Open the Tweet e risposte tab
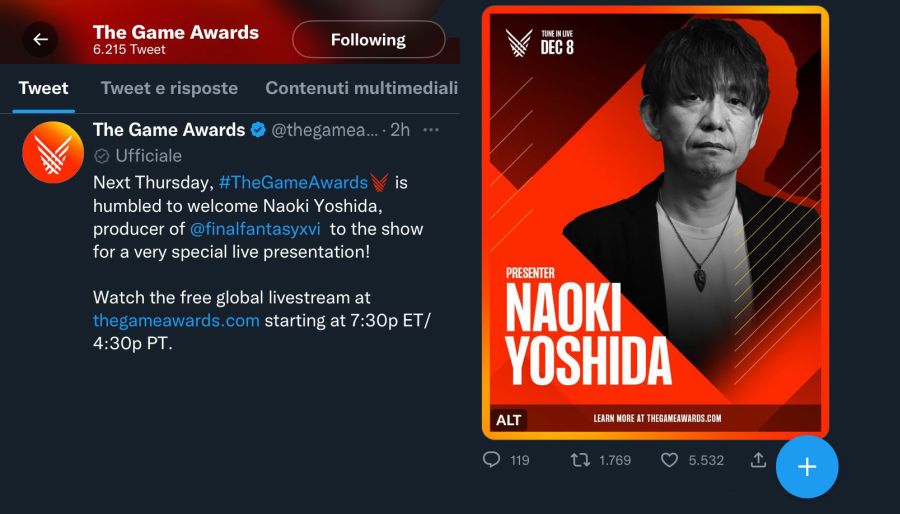This screenshot has width=900, height=514. [169, 88]
